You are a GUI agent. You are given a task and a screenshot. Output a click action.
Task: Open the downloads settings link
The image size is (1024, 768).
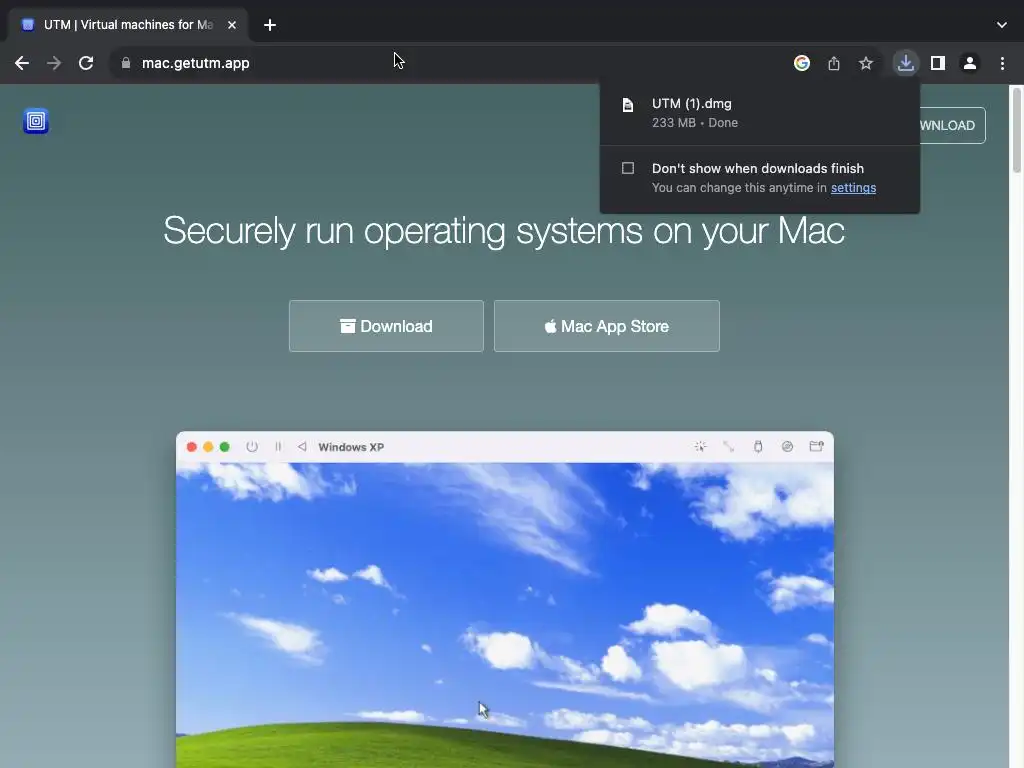click(854, 188)
